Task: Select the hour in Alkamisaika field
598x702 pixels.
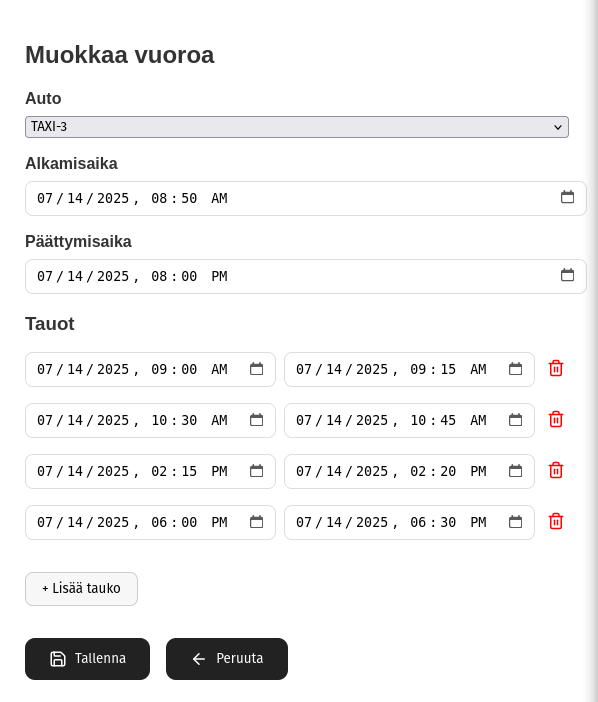Action: point(159,198)
